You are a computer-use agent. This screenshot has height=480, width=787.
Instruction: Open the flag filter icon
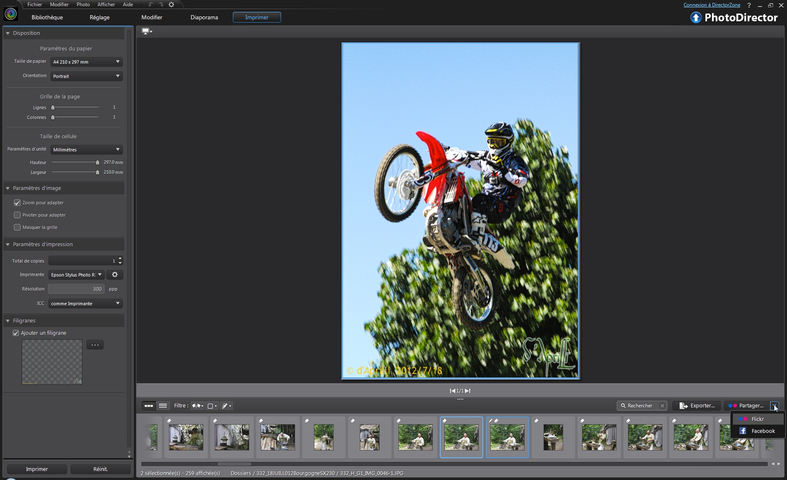point(196,405)
